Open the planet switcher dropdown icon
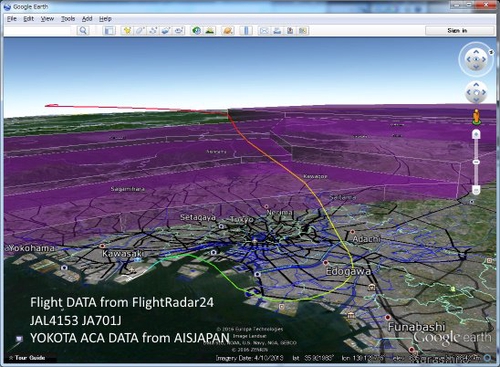The width and height of the screenshot is (500, 367). 228,31
